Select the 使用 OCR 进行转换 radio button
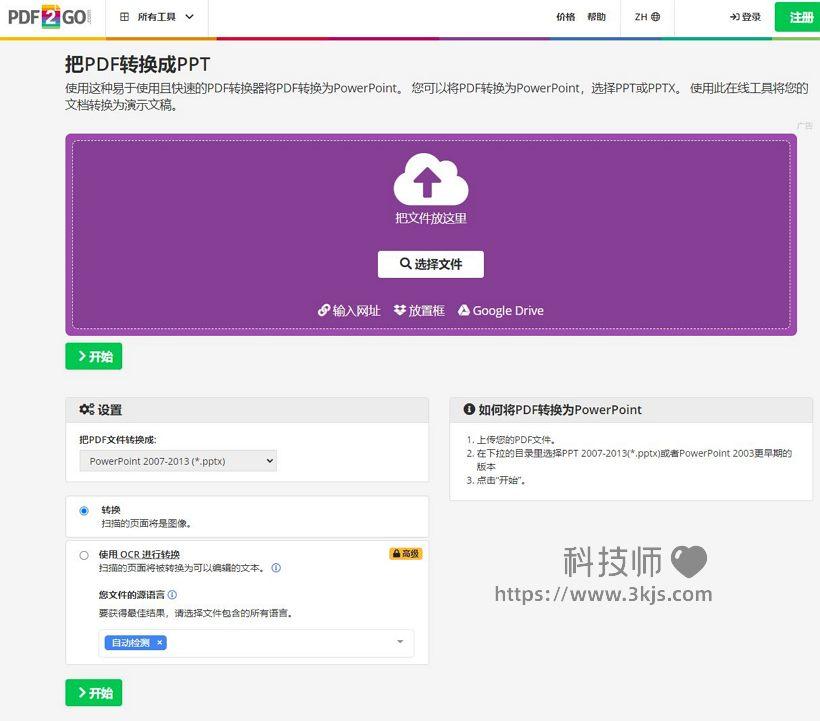 coord(84,555)
